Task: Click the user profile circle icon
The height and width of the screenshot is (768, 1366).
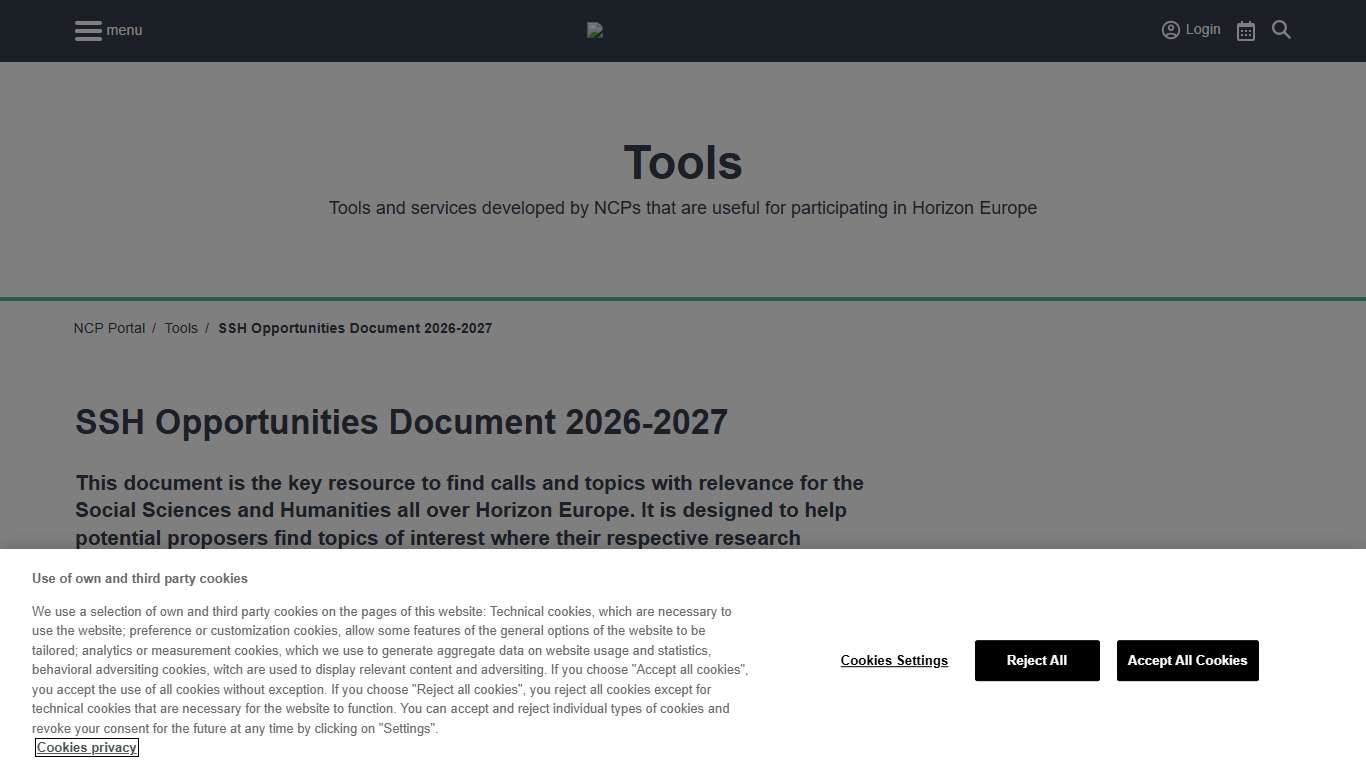Action: click(x=1170, y=29)
